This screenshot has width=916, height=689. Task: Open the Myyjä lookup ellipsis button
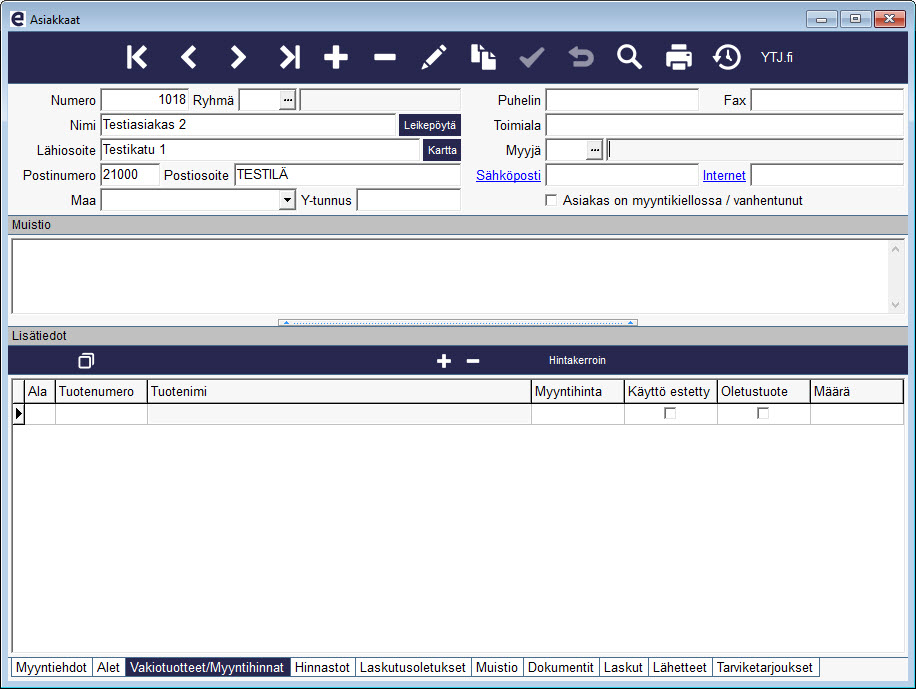[594, 150]
